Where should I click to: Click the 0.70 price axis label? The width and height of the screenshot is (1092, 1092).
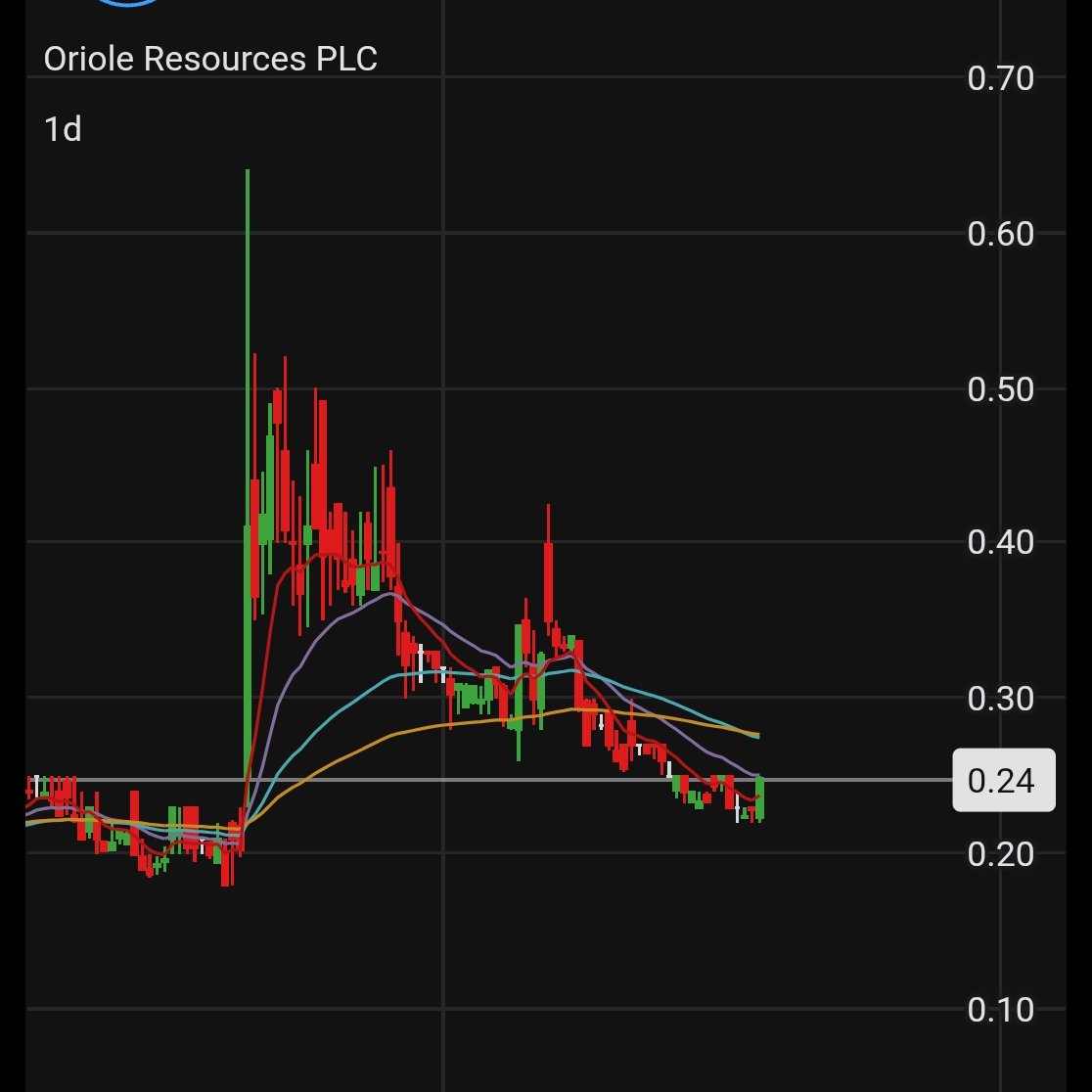click(x=1000, y=78)
